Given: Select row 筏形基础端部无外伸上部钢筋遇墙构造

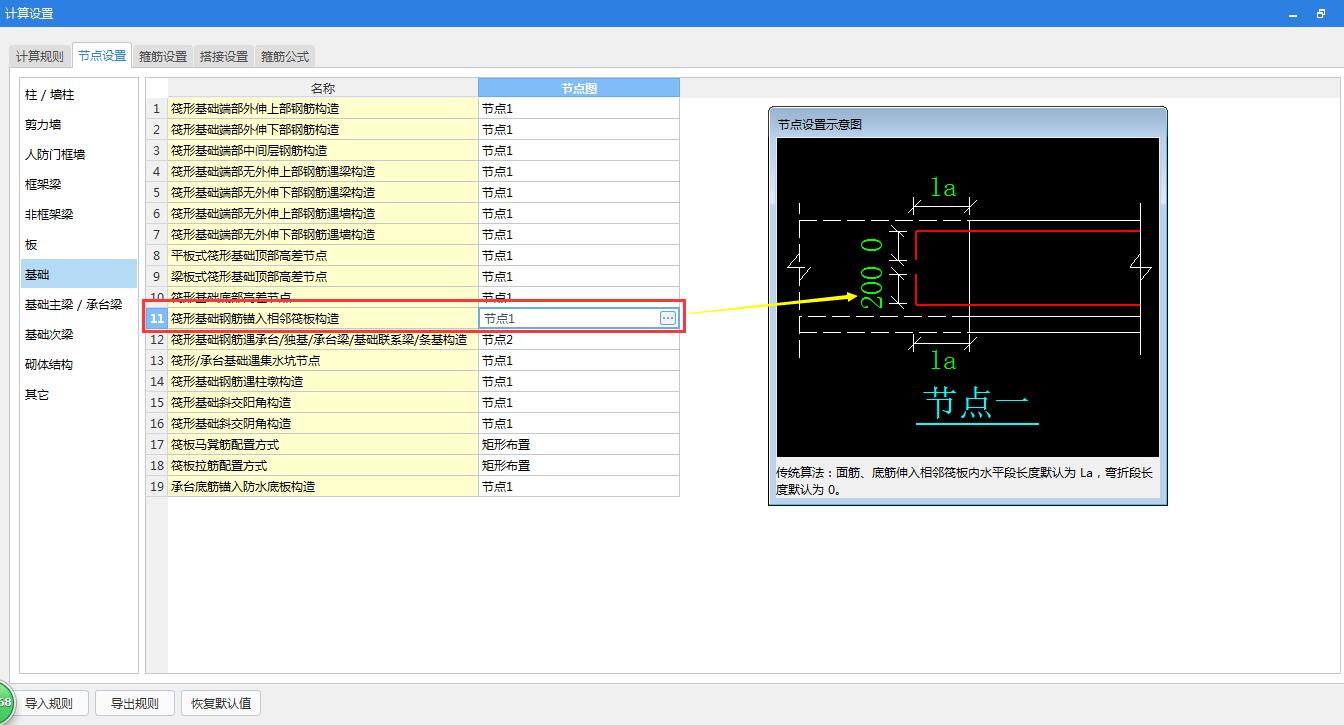Looking at the screenshot, I should pos(322,213).
